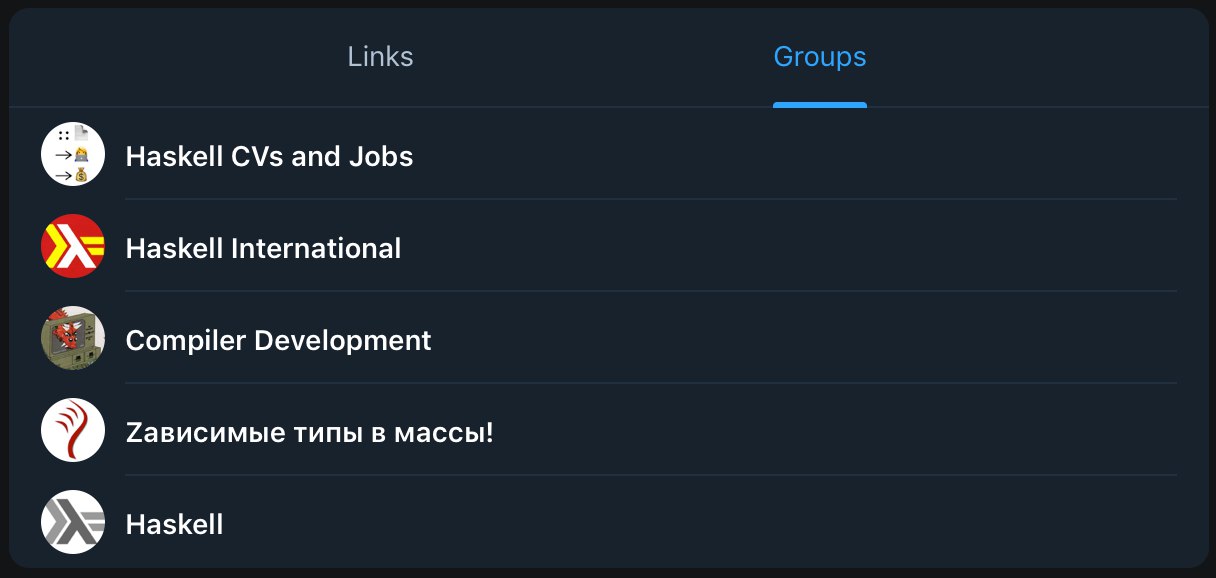Select blank space in the last Haskell row

(700, 524)
